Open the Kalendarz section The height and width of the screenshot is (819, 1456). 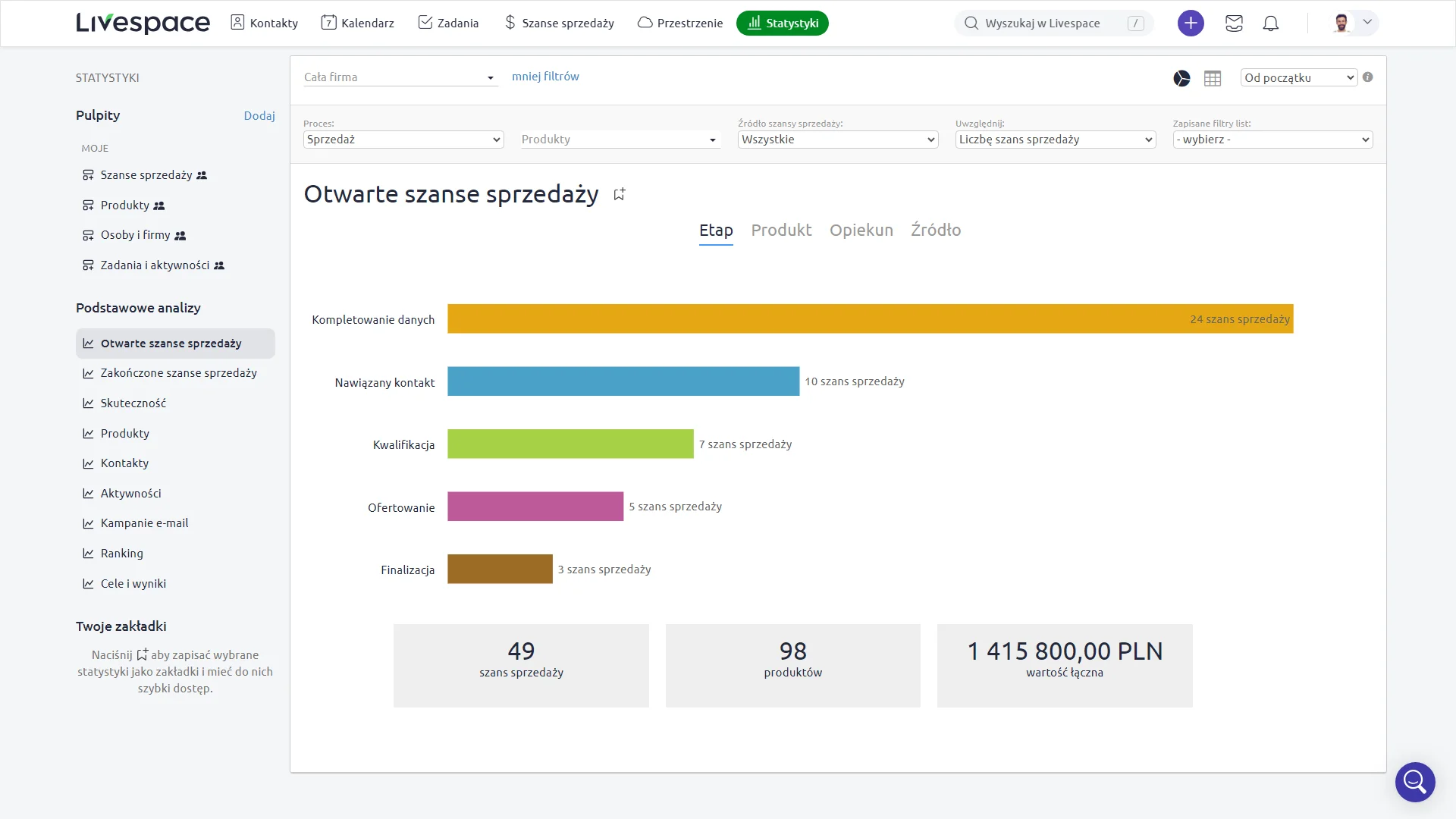click(358, 23)
